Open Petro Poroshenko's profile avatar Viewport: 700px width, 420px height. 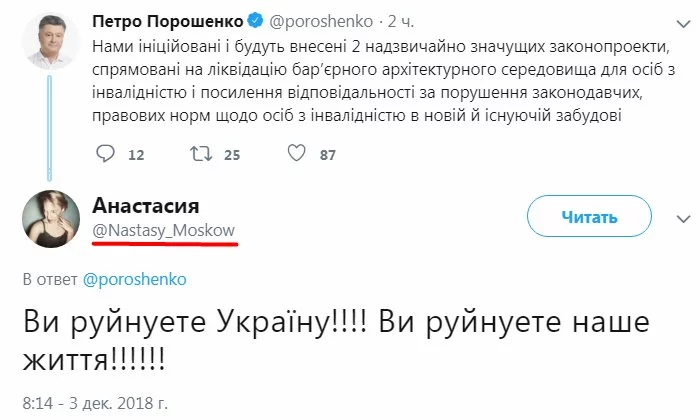coord(51,41)
